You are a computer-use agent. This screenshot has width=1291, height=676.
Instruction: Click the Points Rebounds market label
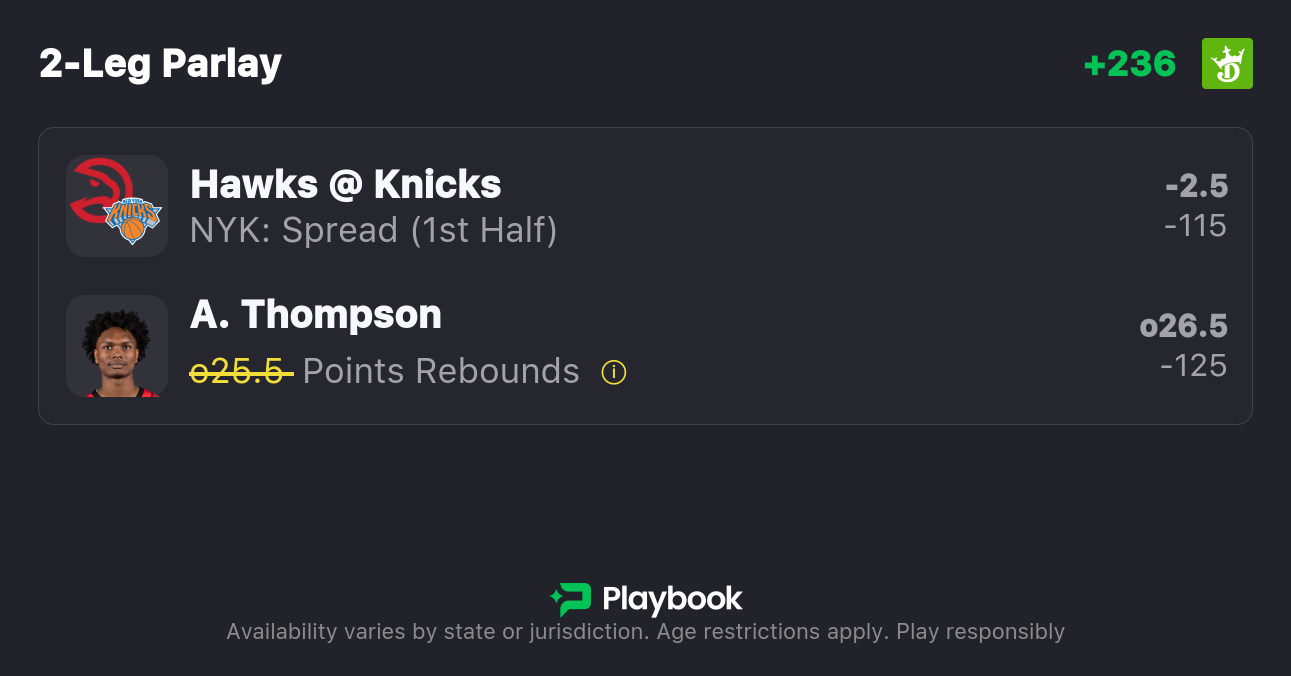pos(441,372)
